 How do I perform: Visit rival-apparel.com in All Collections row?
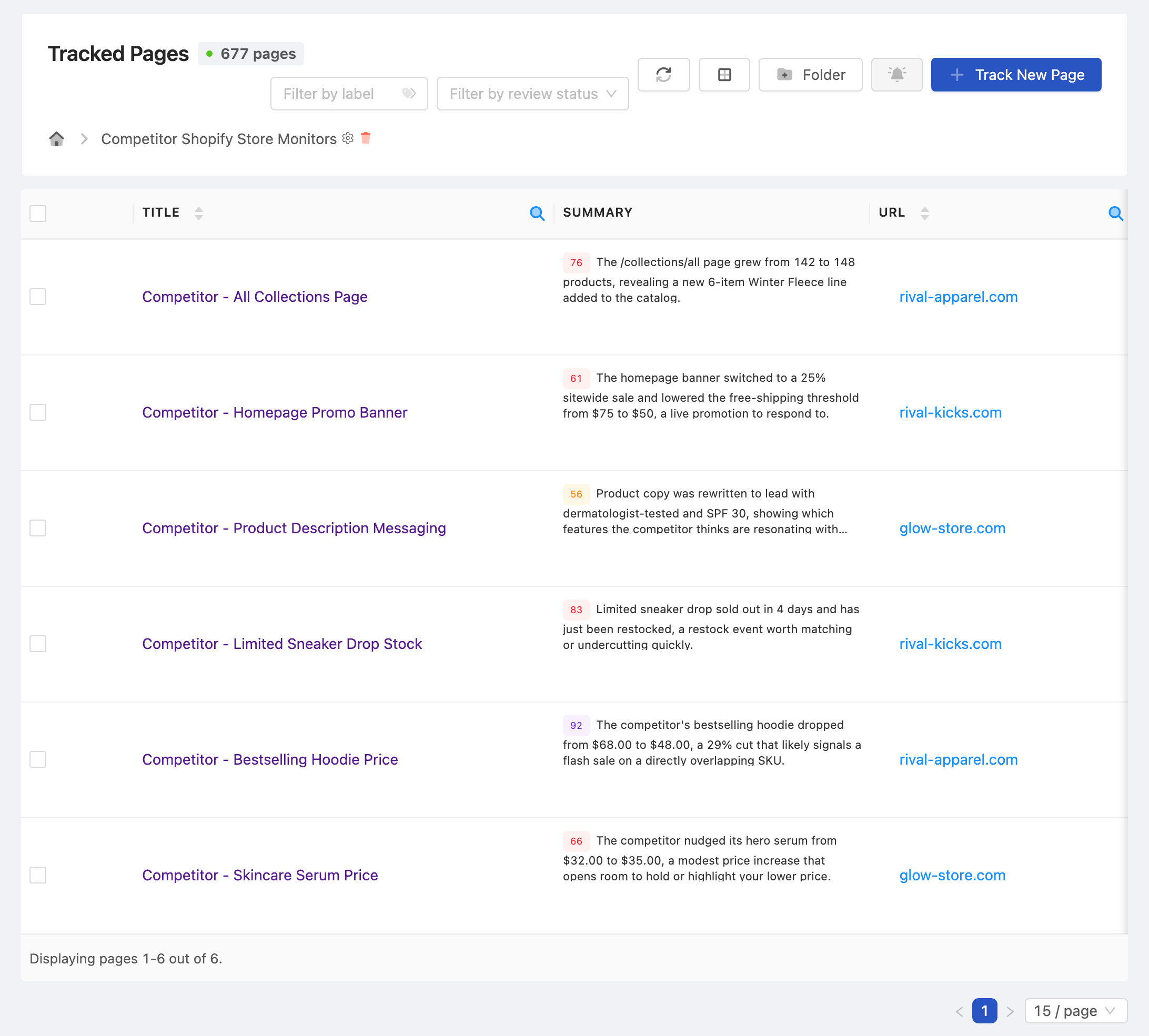pyautogui.click(x=958, y=297)
